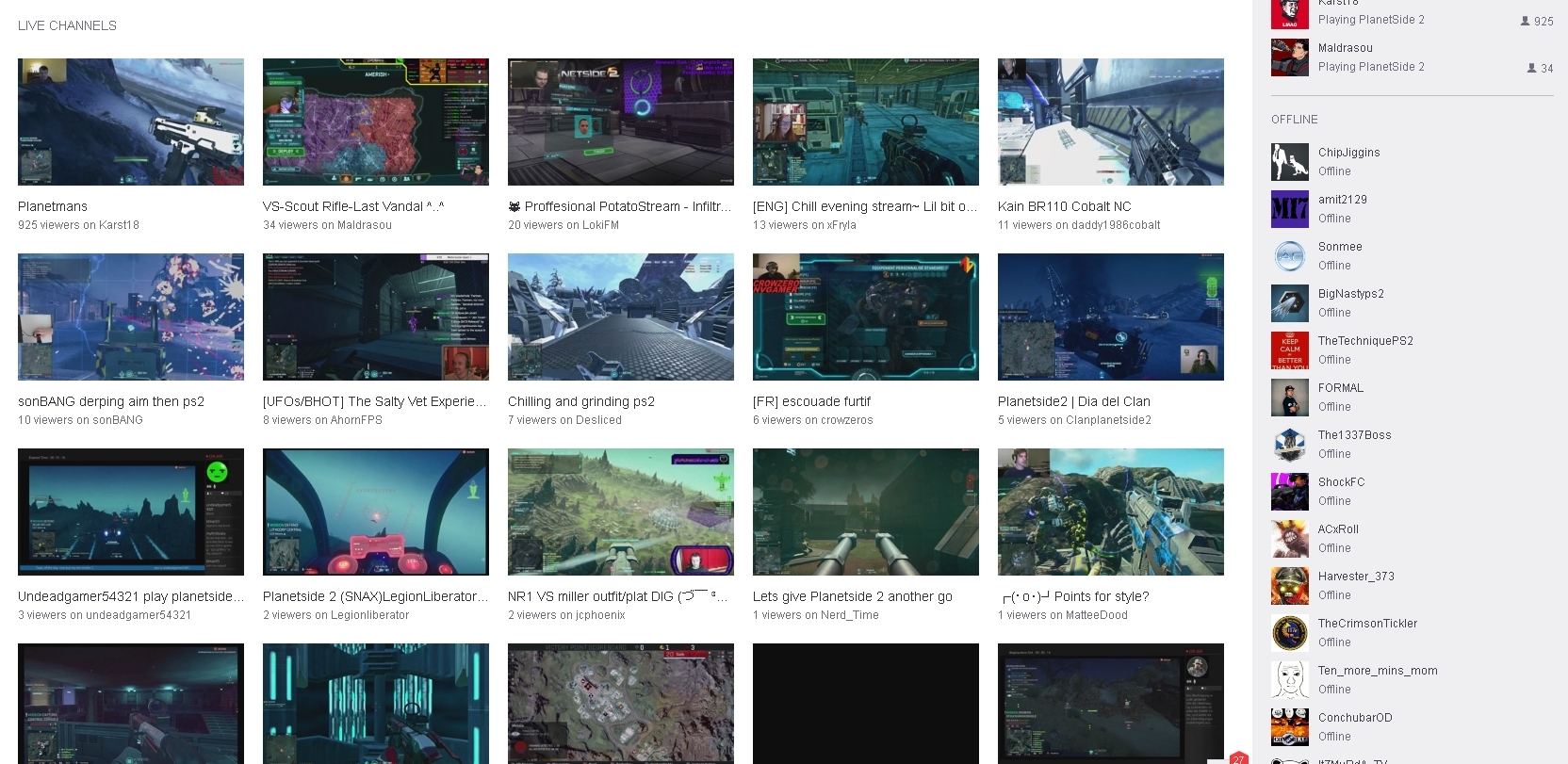
Task: Open the Points for style stream thumbnail
Action: point(1111,512)
